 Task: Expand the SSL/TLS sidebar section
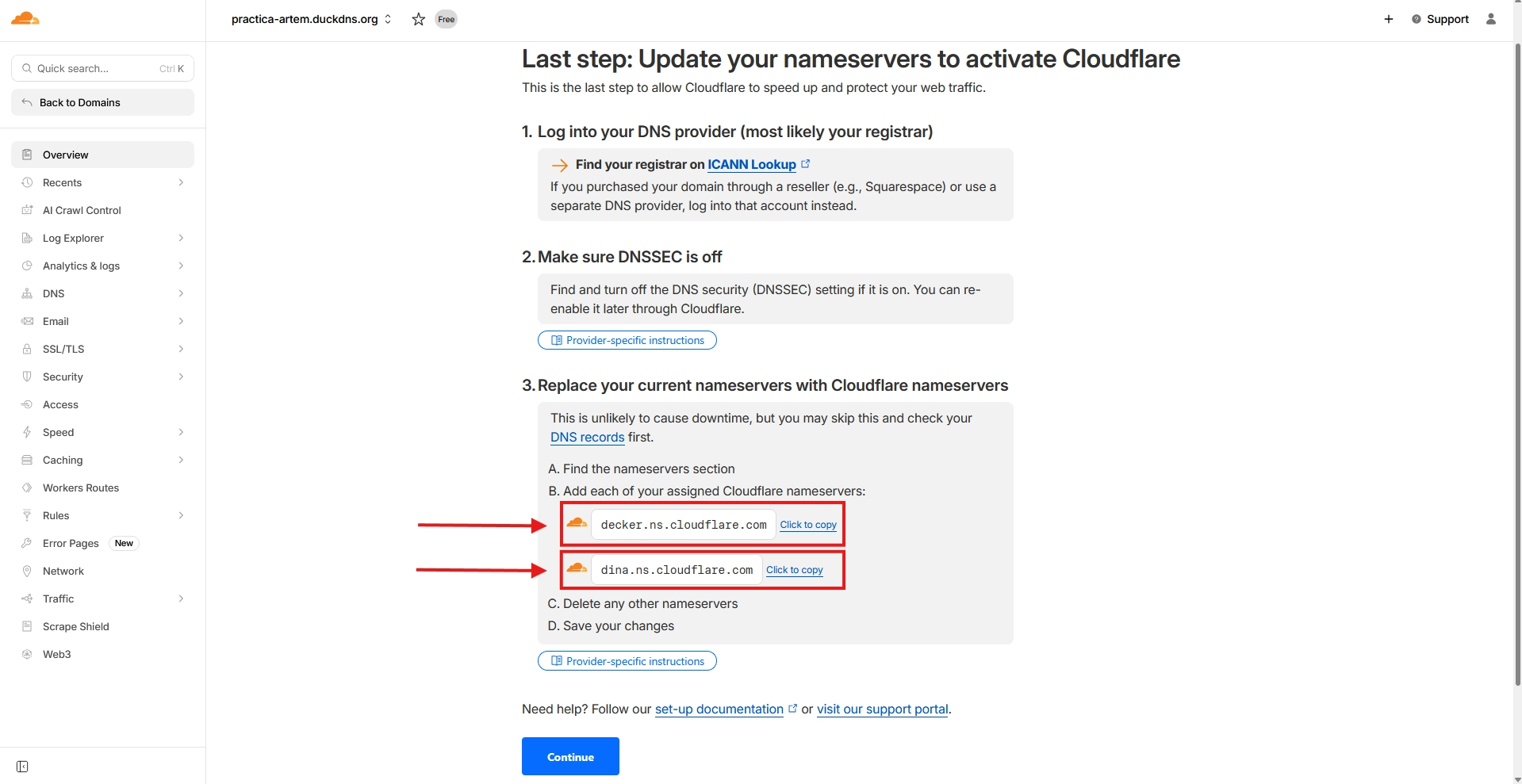(102, 349)
